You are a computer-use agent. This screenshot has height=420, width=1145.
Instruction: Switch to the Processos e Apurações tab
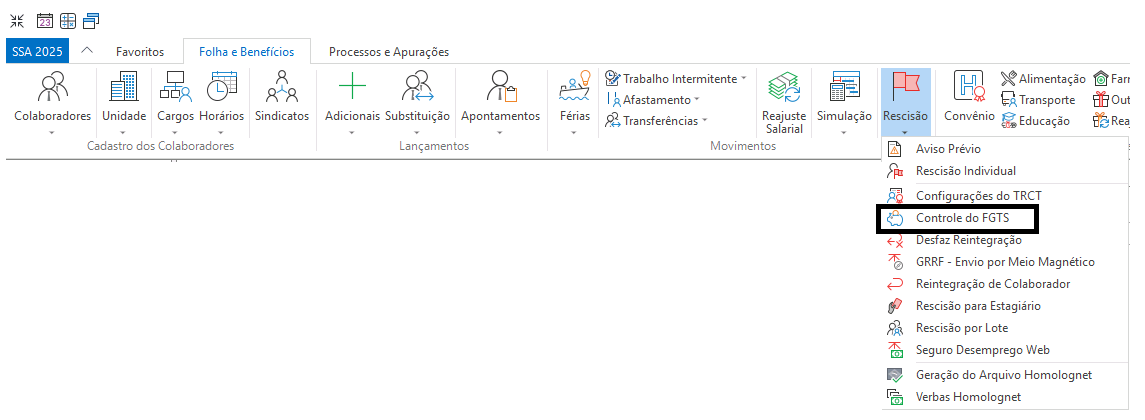tap(388, 52)
